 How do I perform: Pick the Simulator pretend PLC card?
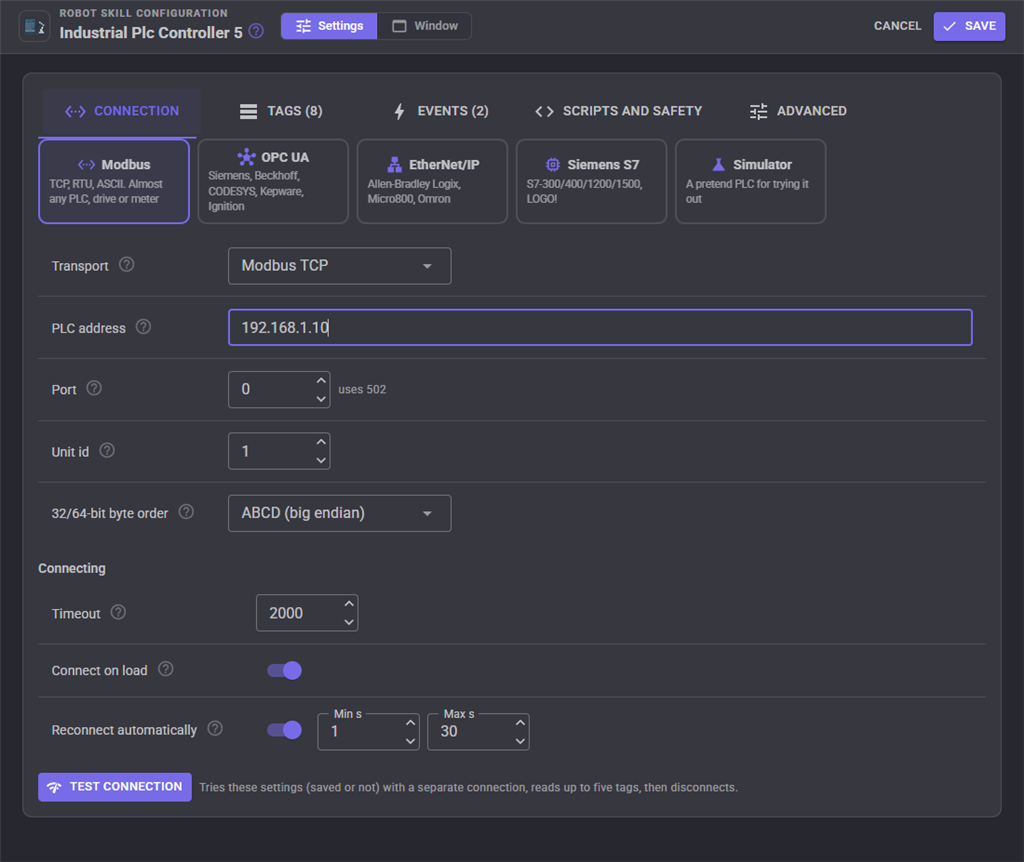750,182
